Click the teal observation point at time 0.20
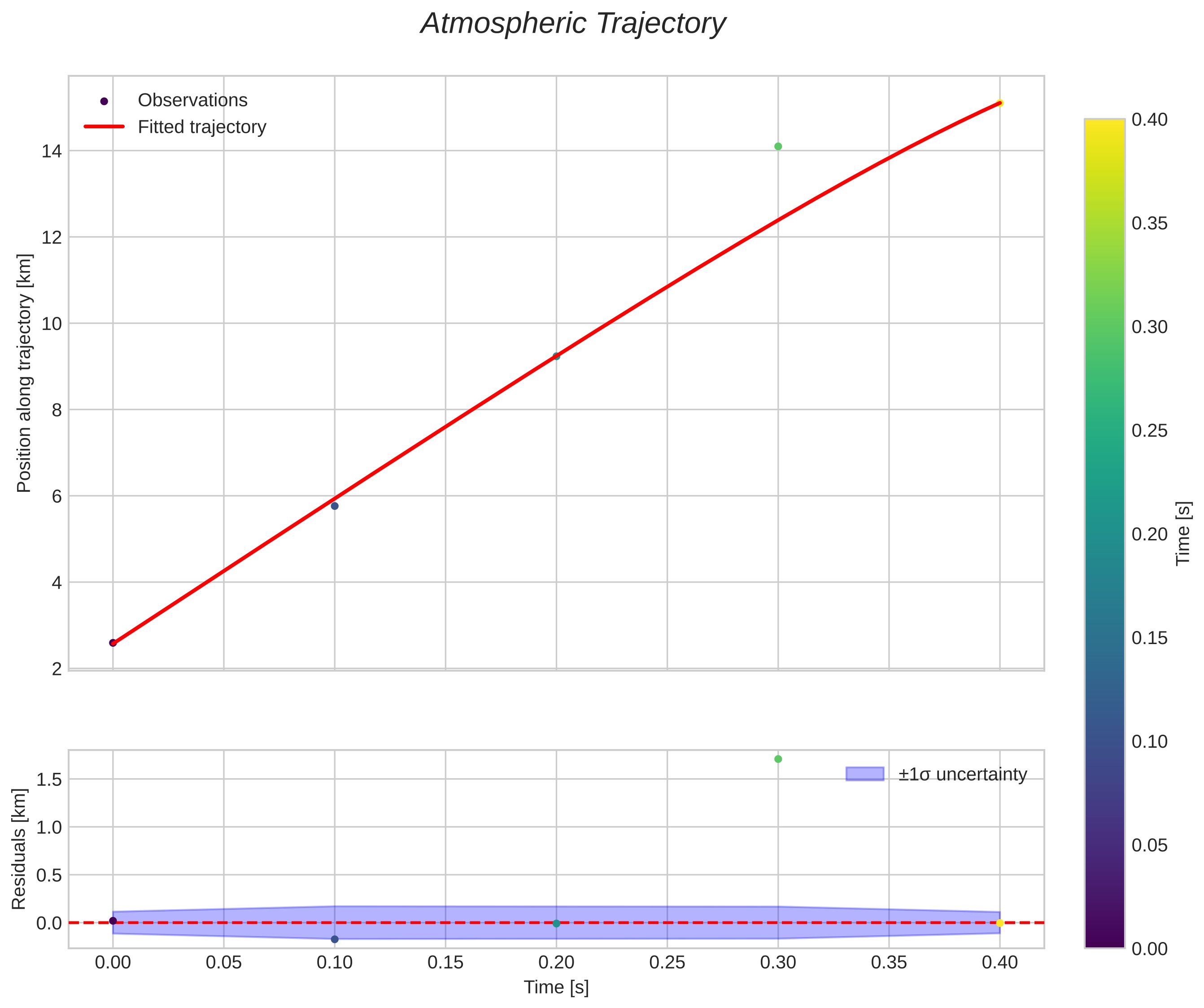This screenshot has height=1008, width=1204. tap(556, 356)
